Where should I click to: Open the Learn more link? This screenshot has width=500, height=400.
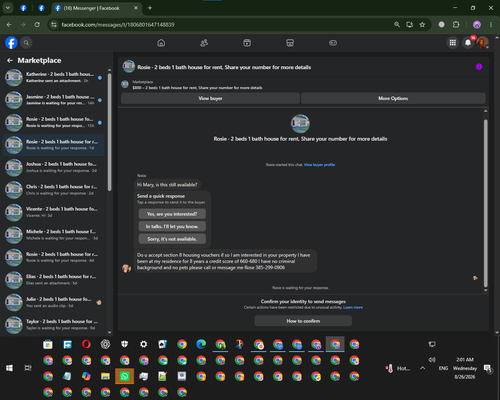tap(353, 307)
